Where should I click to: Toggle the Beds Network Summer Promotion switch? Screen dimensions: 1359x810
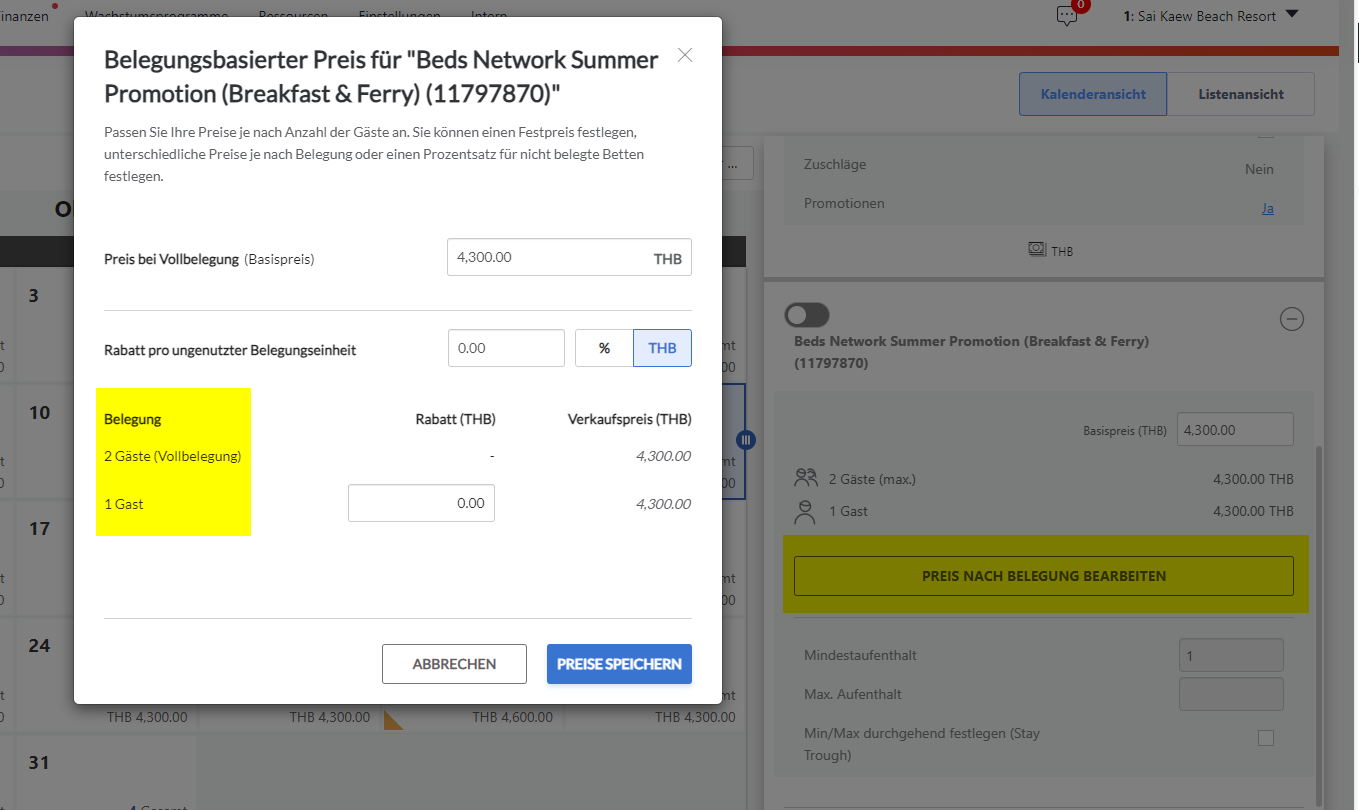pyautogui.click(x=808, y=316)
